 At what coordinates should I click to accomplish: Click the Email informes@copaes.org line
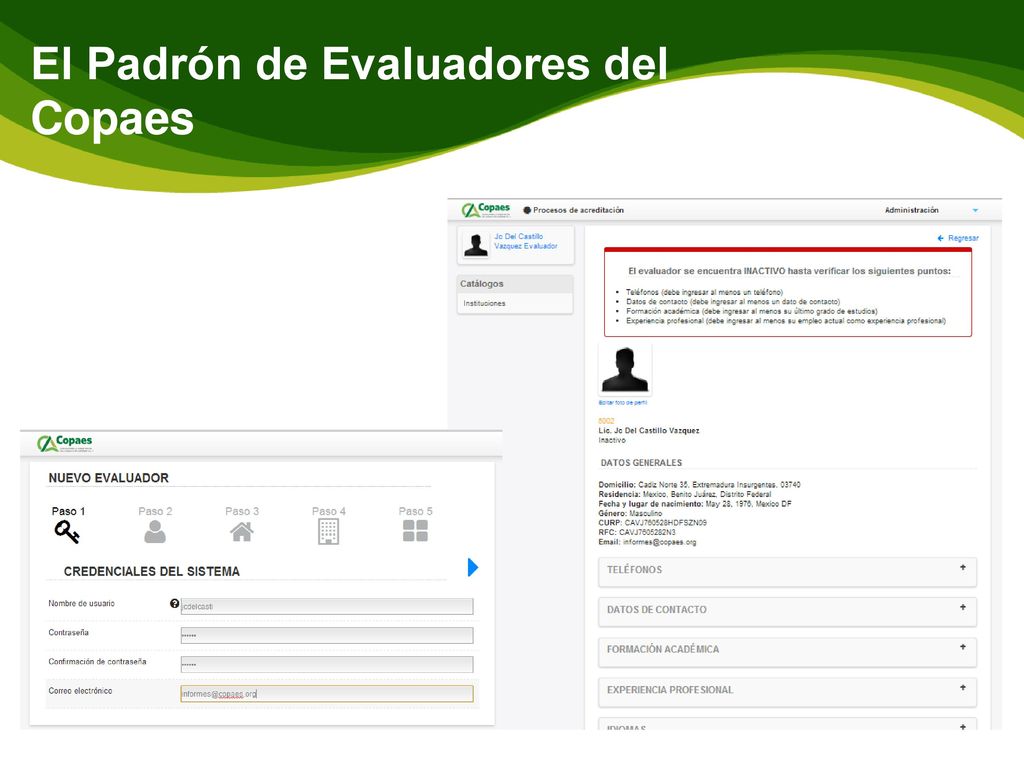click(x=647, y=542)
